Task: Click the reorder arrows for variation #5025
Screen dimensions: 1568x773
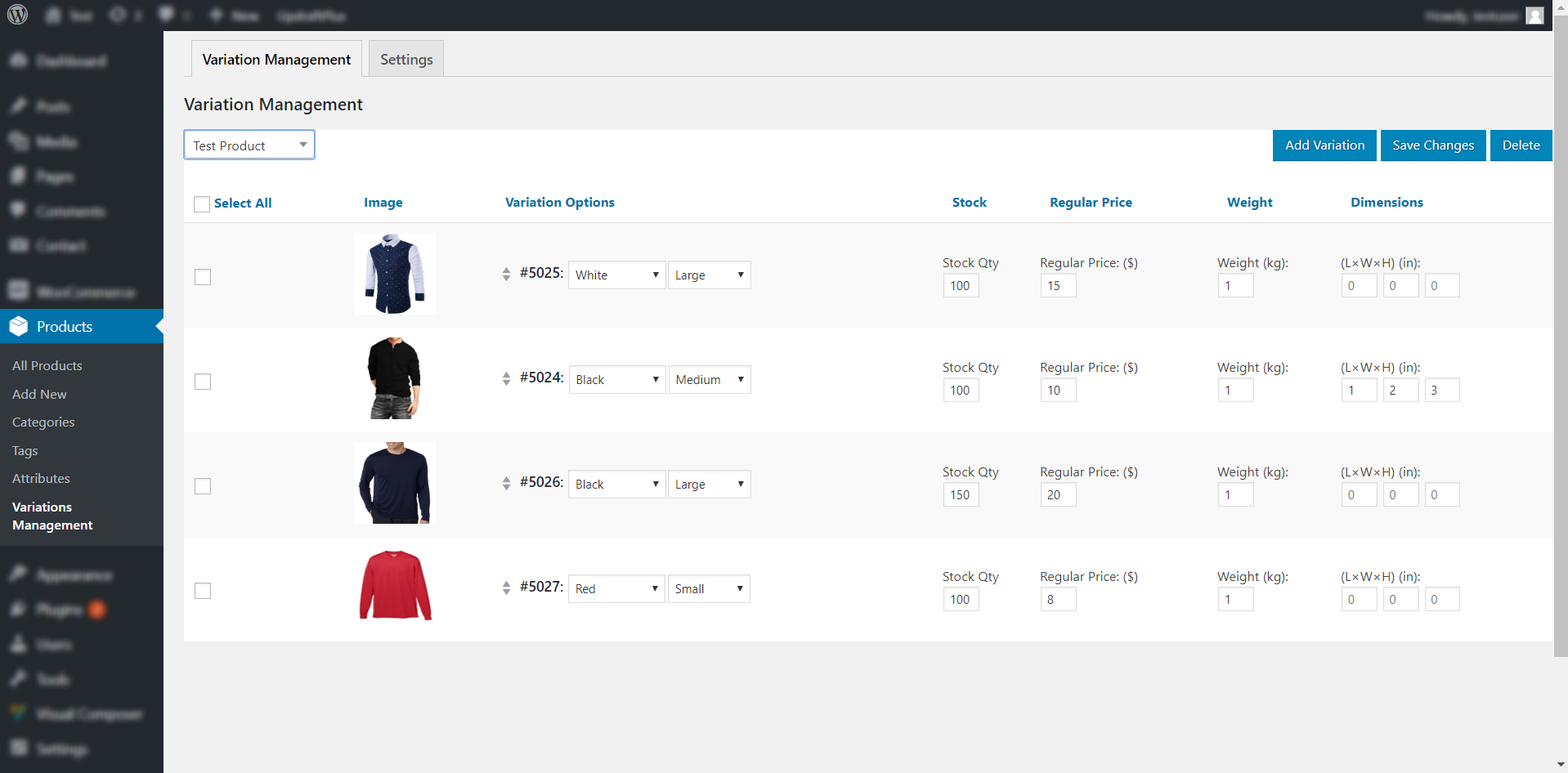Action: point(506,274)
